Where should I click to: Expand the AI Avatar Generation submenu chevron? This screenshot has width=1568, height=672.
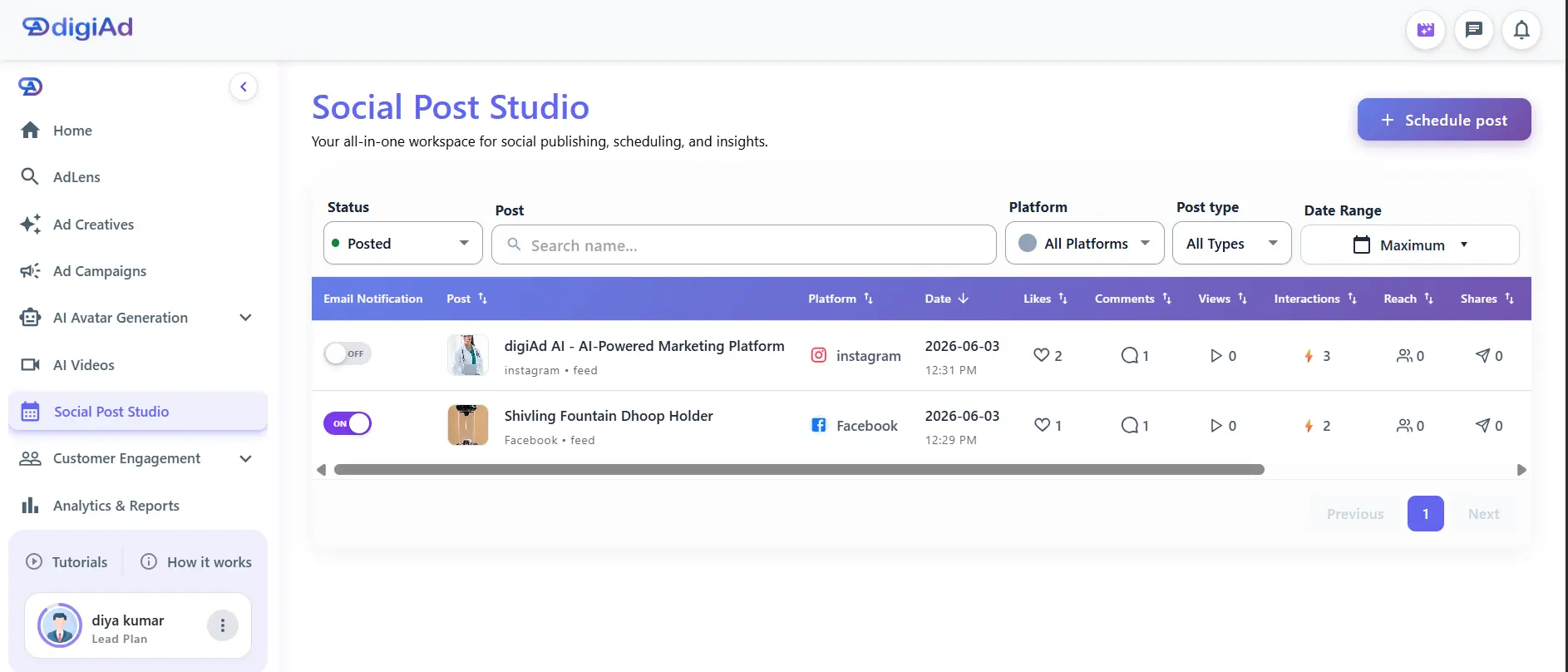245,318
